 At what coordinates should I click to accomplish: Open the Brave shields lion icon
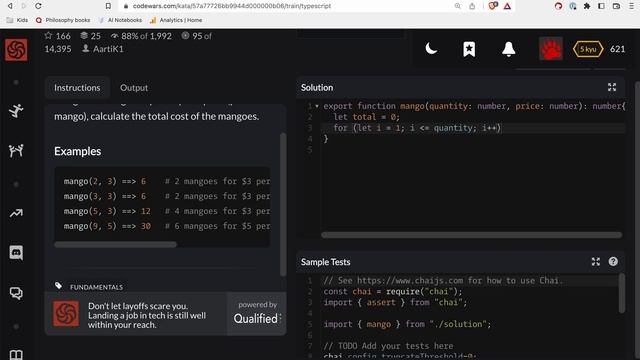point(493,6)
